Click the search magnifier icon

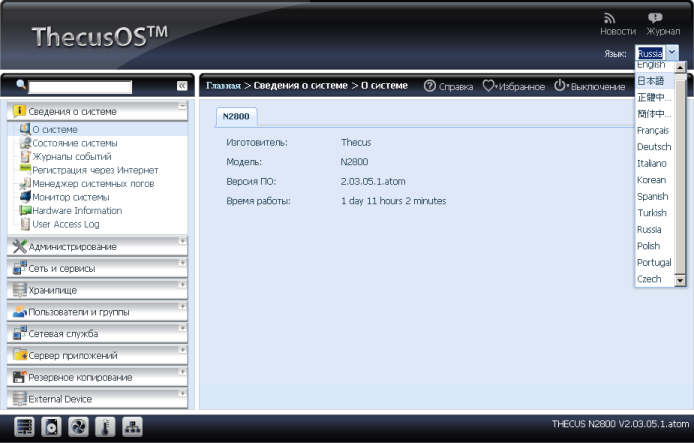tap(20, 84)
